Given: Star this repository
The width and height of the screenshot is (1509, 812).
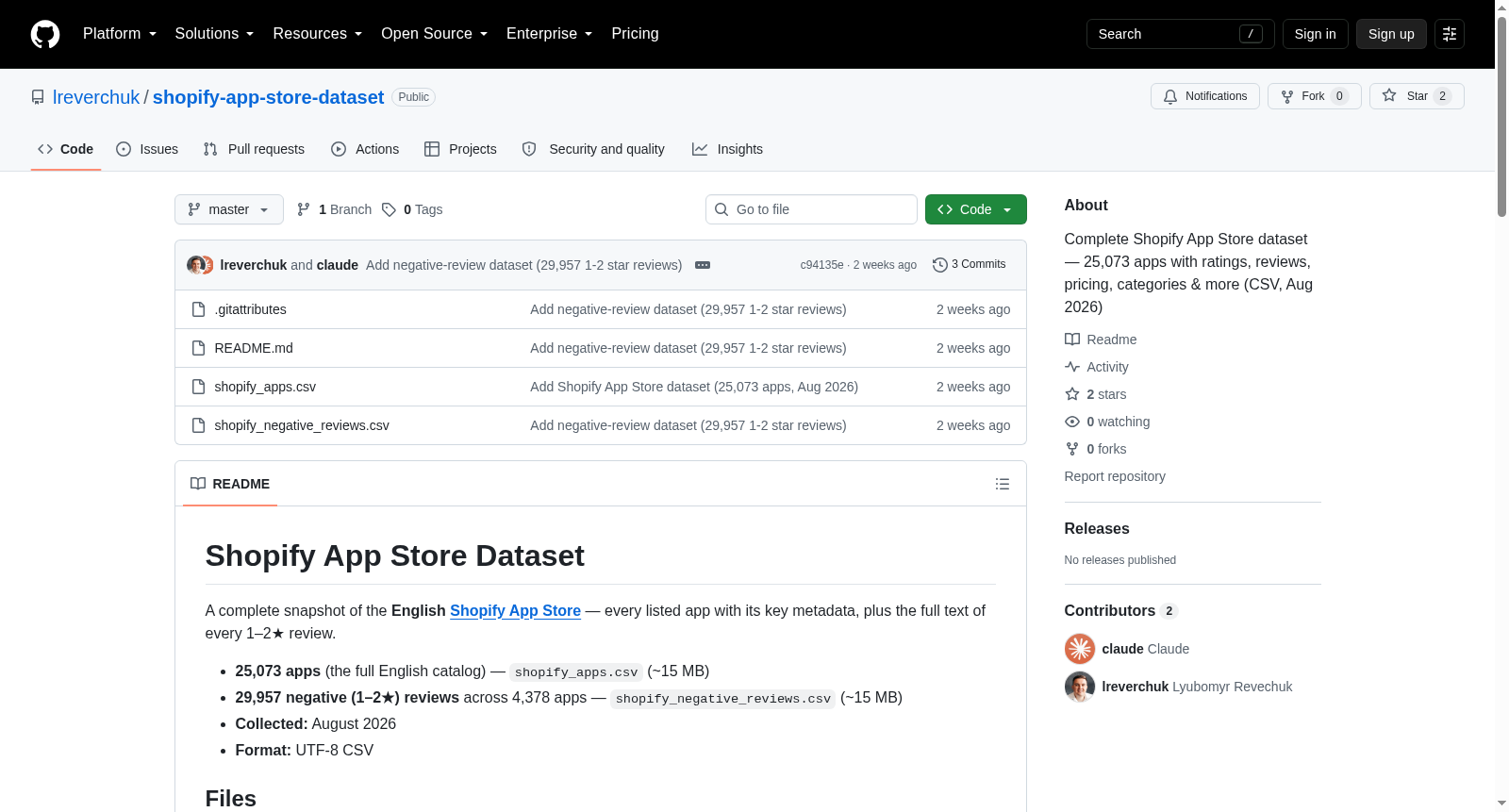Looking at the screenshot, I should click(x=1416, y=96).
